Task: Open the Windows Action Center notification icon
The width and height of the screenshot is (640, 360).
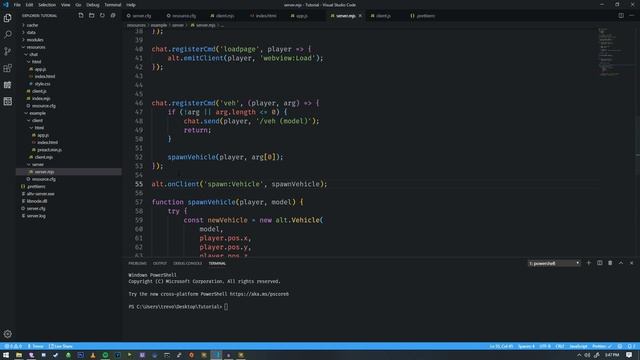Action: [x=629, y=355]
